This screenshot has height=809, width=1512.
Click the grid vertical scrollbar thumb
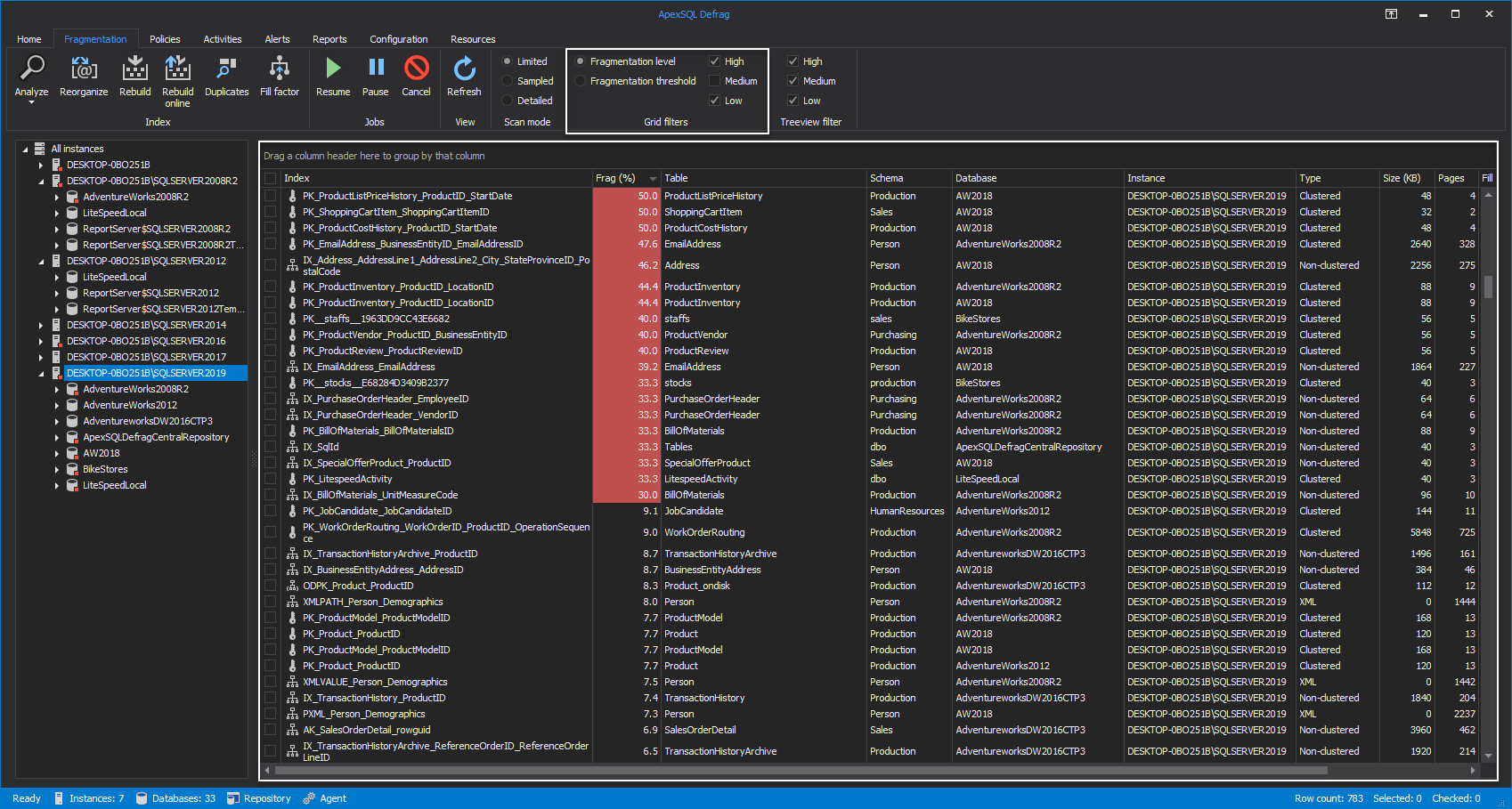[1488, 287]
